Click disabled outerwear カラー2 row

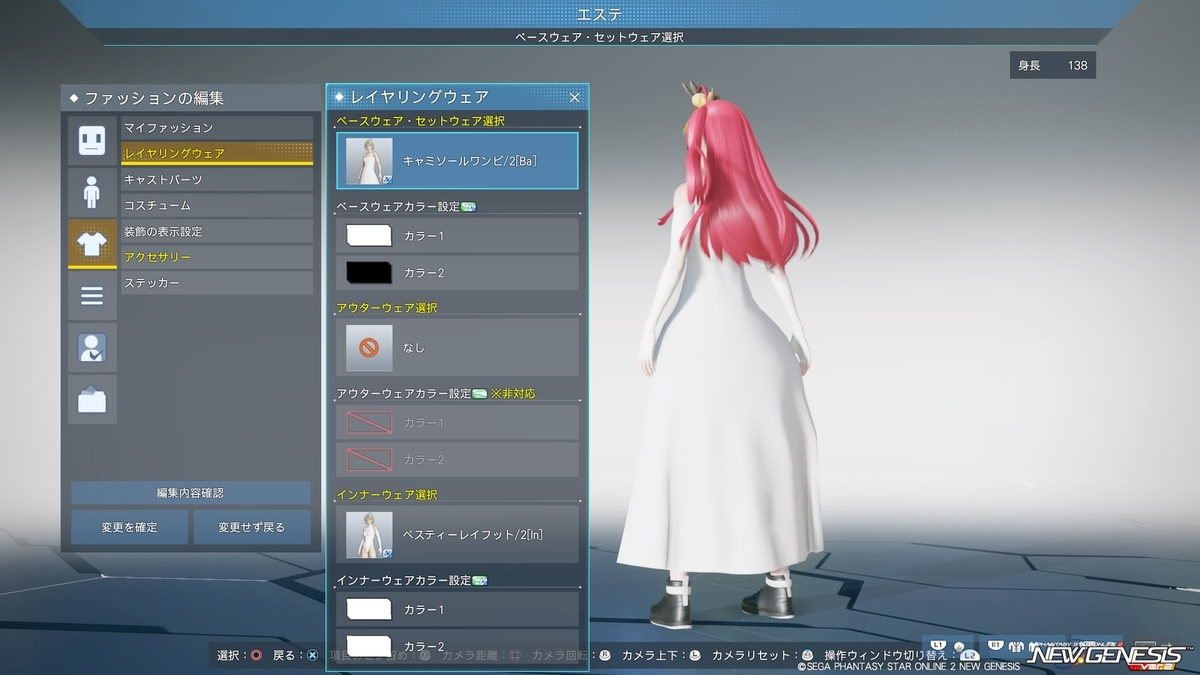(458, 459)
